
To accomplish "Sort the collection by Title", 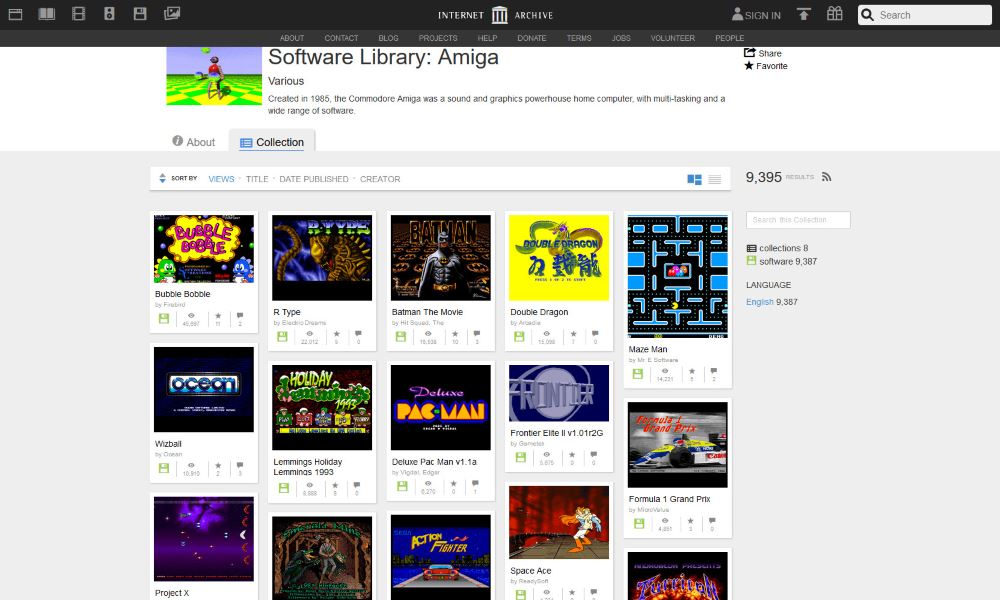I will [257, 179].
